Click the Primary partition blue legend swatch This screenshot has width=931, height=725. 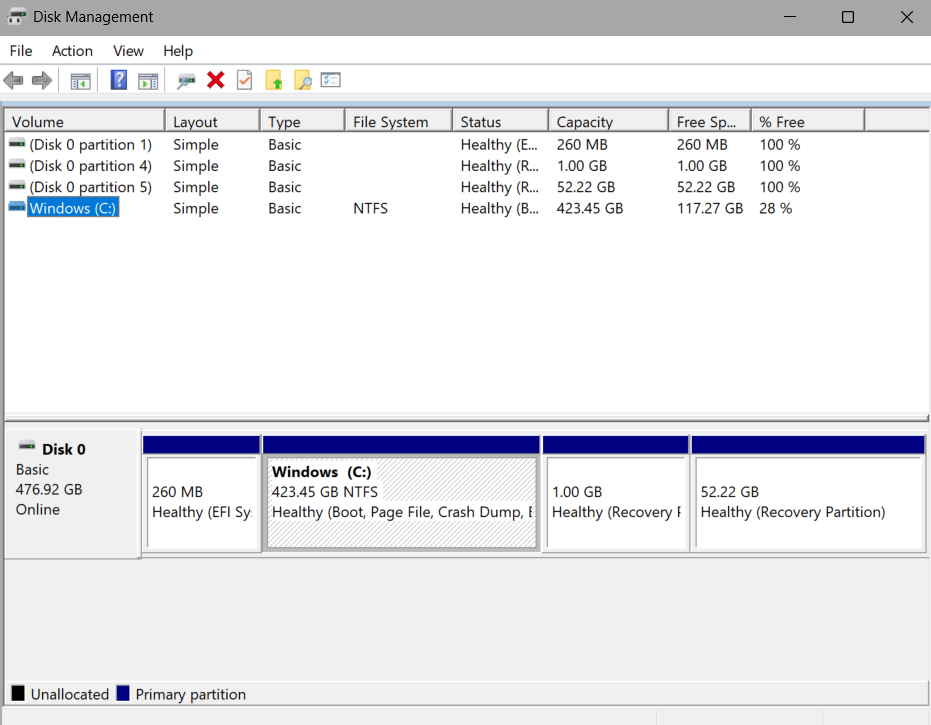[124, 694]
